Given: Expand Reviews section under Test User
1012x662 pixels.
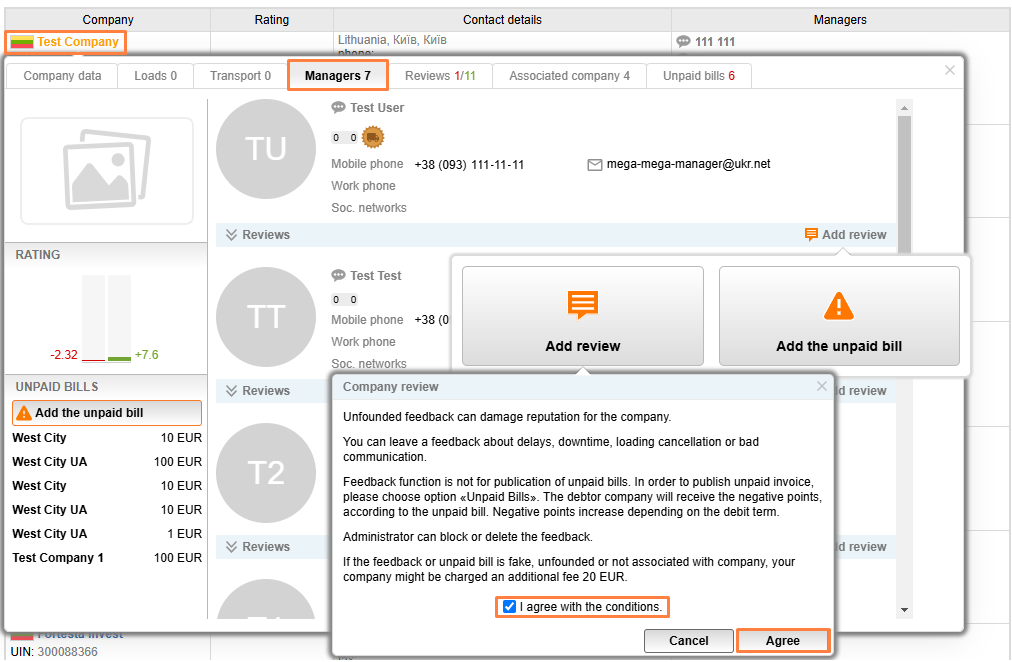Looking at the screenshot, I should click(258, 235).
